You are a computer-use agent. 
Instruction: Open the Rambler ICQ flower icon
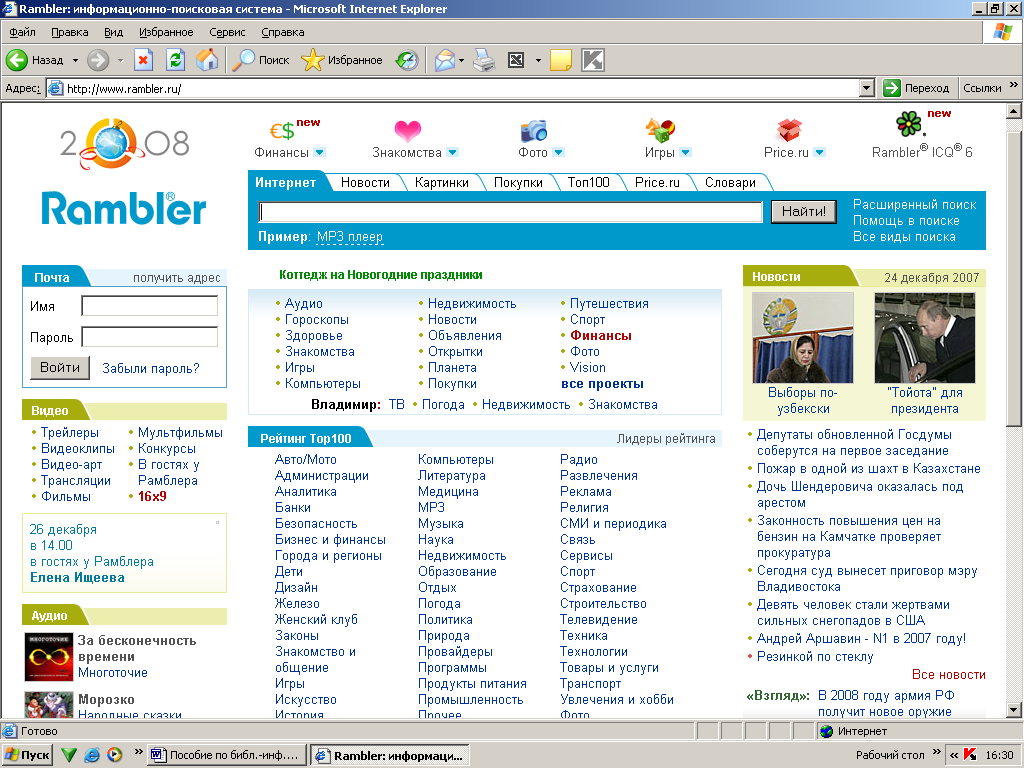[909, 123]
